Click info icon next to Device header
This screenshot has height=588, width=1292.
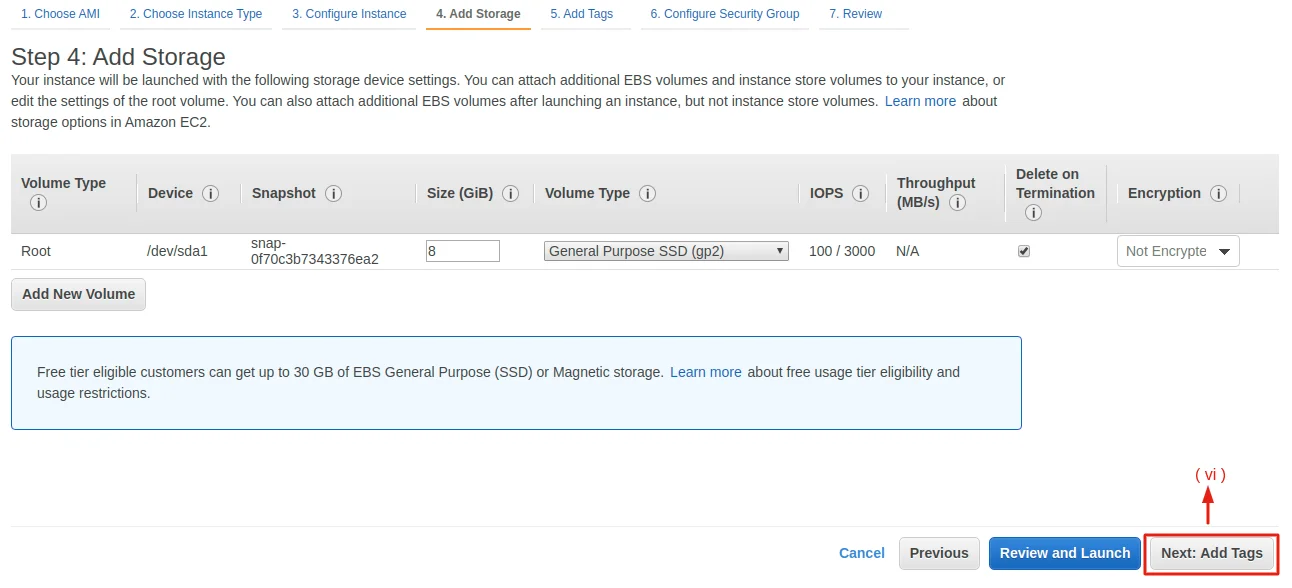point(210,194)
